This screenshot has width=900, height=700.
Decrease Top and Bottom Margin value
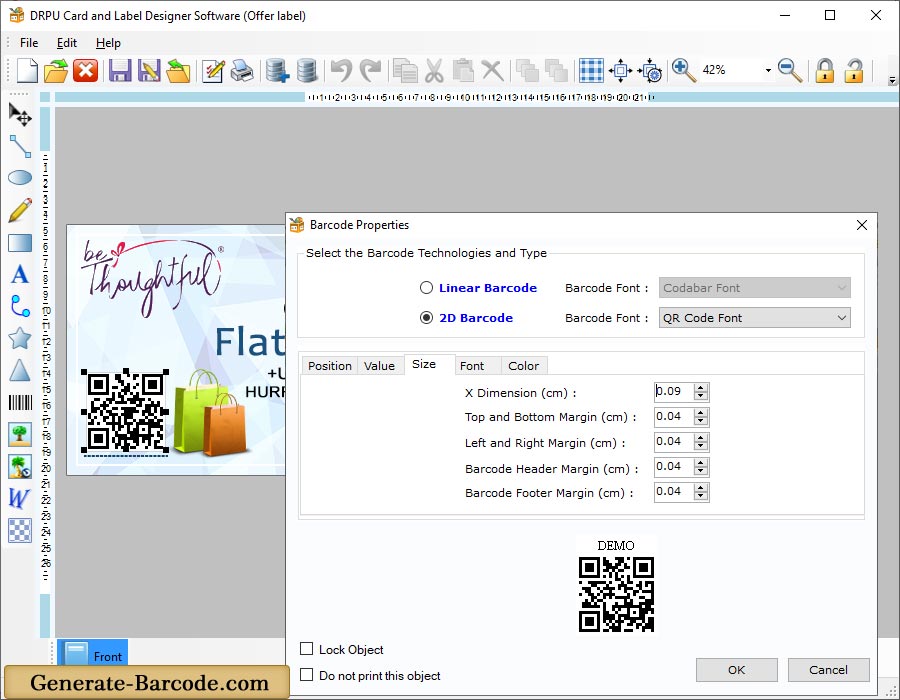[700, 421]
